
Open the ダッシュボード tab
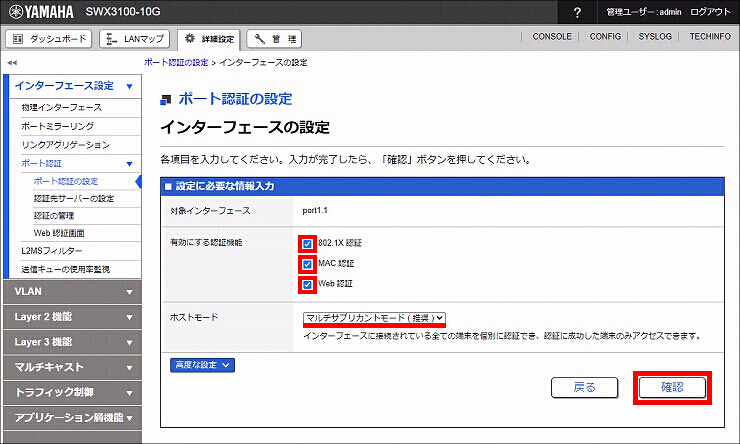pos(49,39)
